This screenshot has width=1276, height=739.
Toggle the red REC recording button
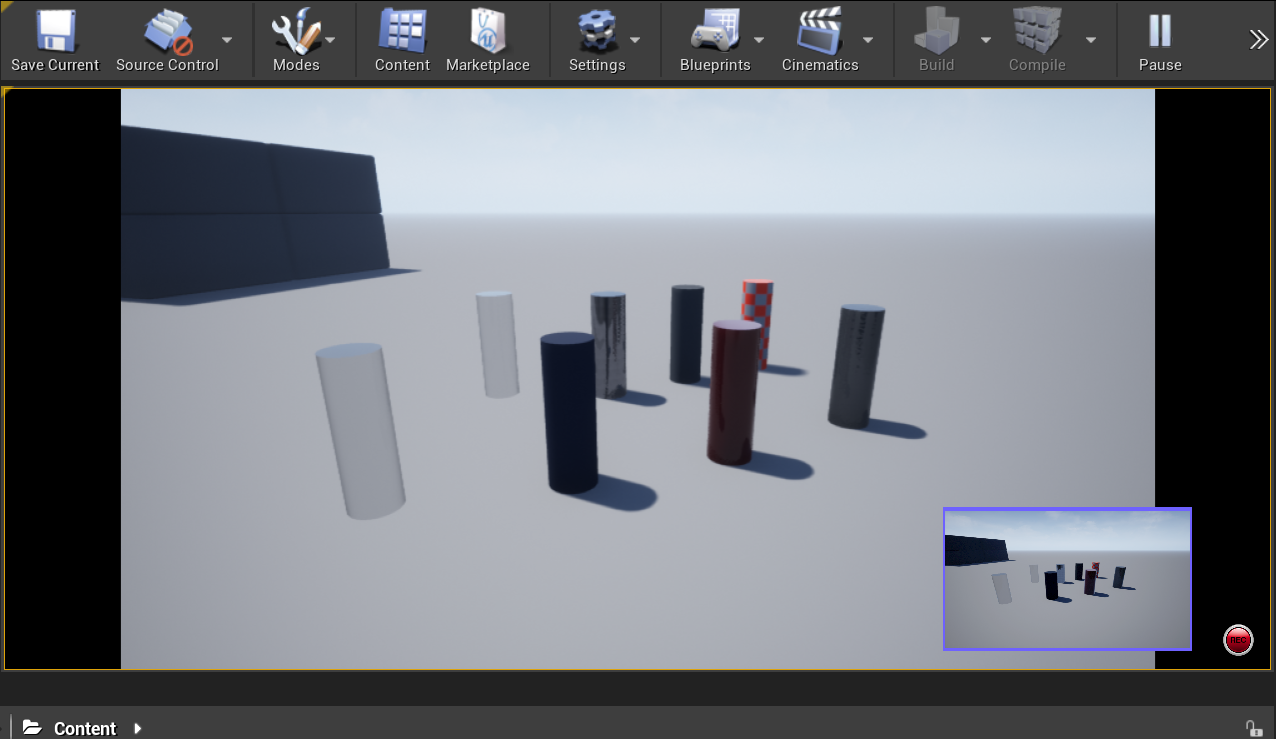(x=1238, y=640)
